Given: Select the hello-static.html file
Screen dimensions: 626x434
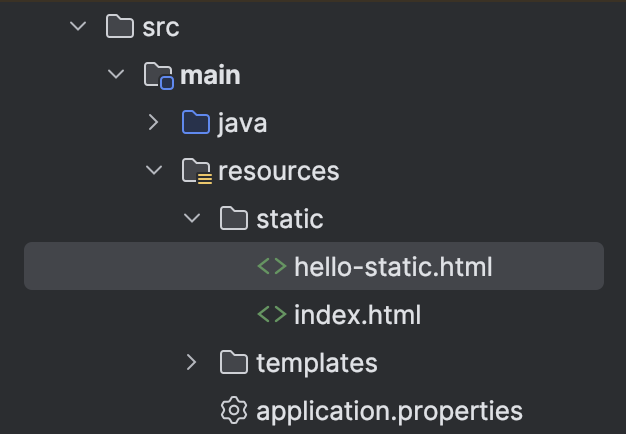Looking at the screenshot, I should (x=393, y=267).
